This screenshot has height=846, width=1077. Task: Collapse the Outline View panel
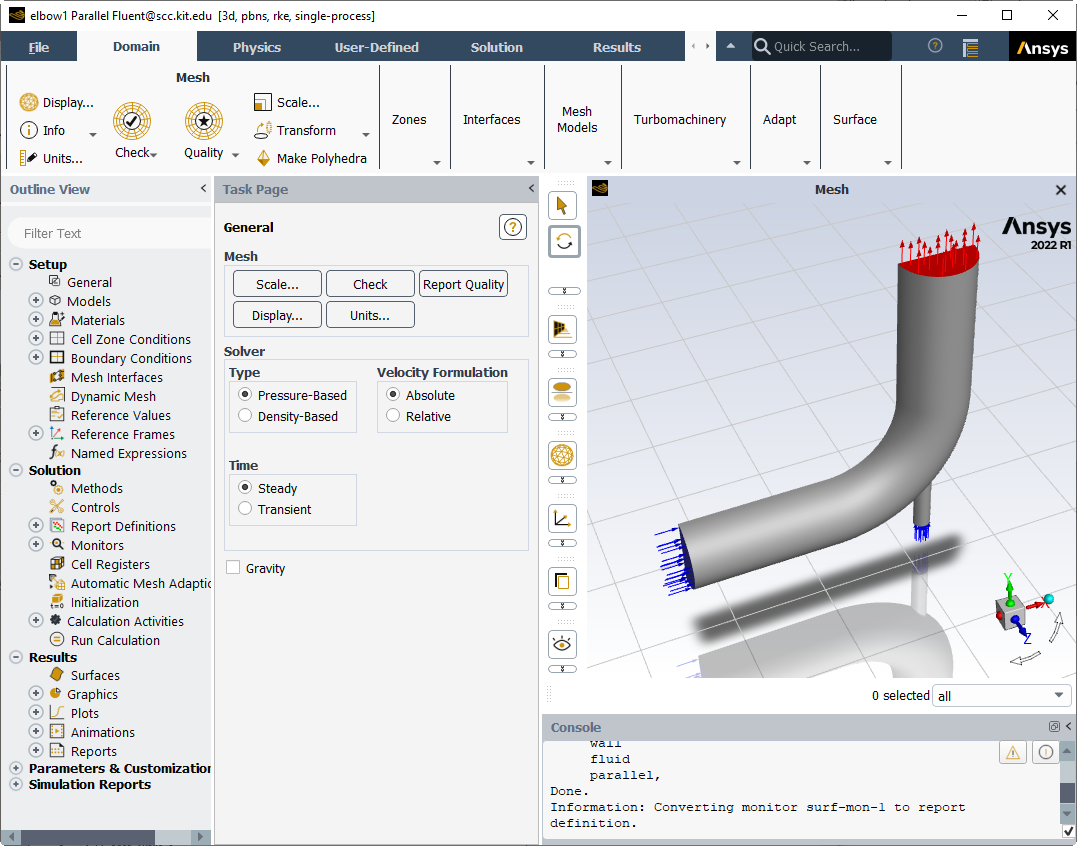pyautogui.click(x=203, y=188)
